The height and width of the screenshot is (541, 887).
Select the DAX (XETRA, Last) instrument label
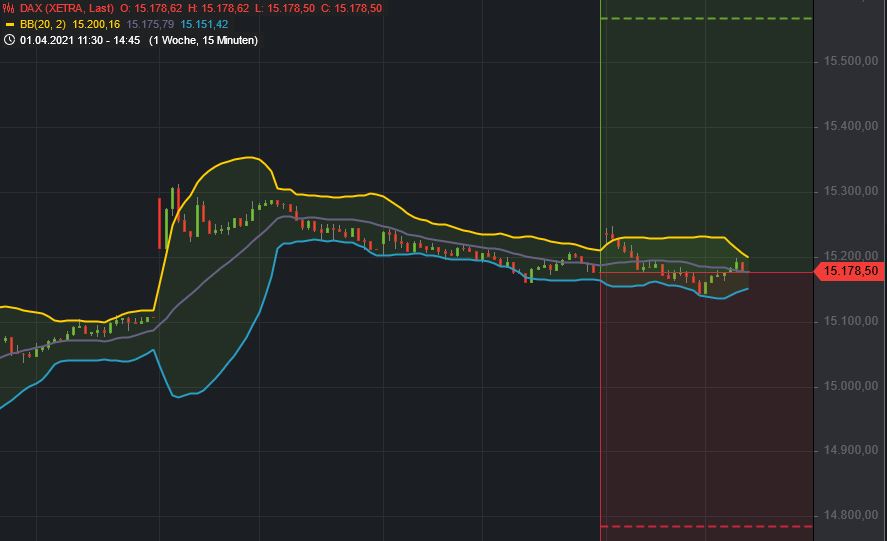coord(67,8)
